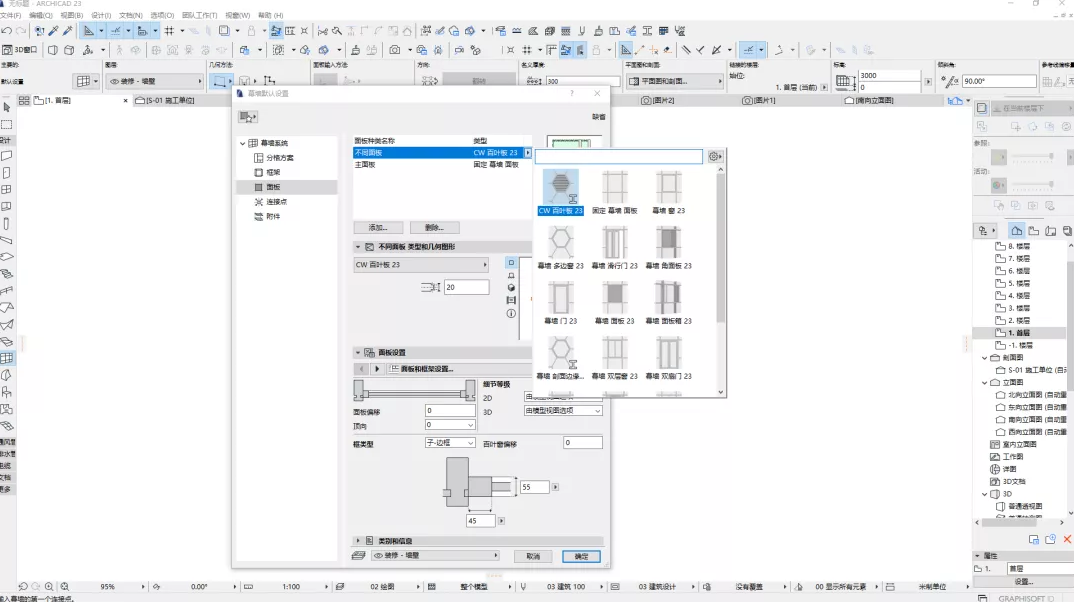Click the help question mark in dialog title

pos(572,93)
